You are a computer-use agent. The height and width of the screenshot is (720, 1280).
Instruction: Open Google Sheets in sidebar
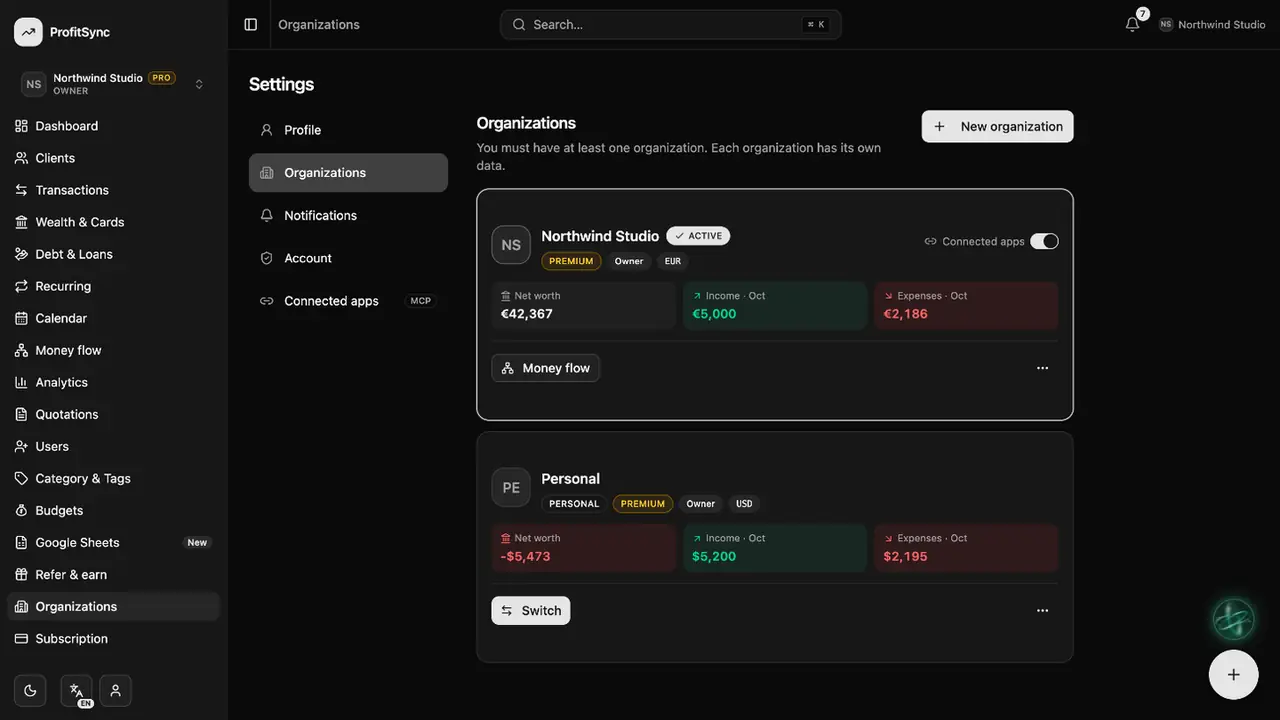113,542
